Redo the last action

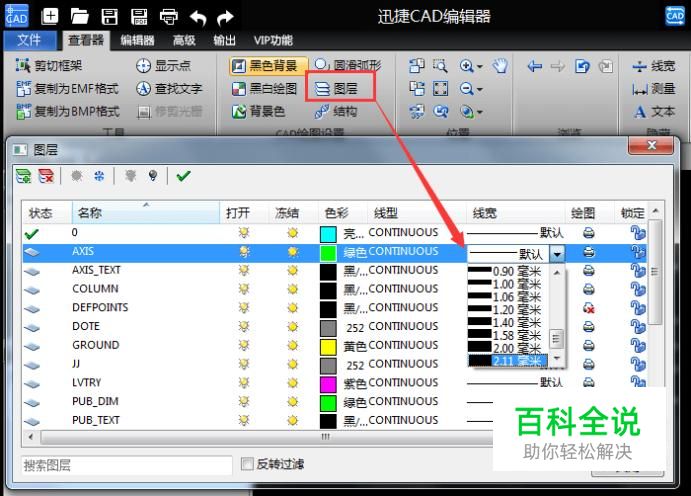225,18
